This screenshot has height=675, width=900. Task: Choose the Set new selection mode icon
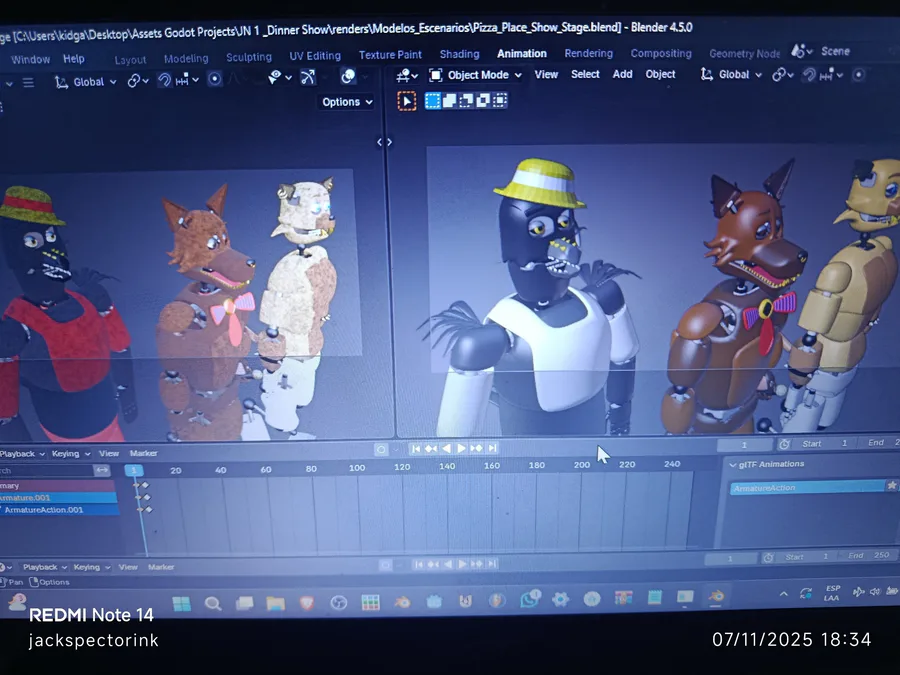tap(433, 101)
